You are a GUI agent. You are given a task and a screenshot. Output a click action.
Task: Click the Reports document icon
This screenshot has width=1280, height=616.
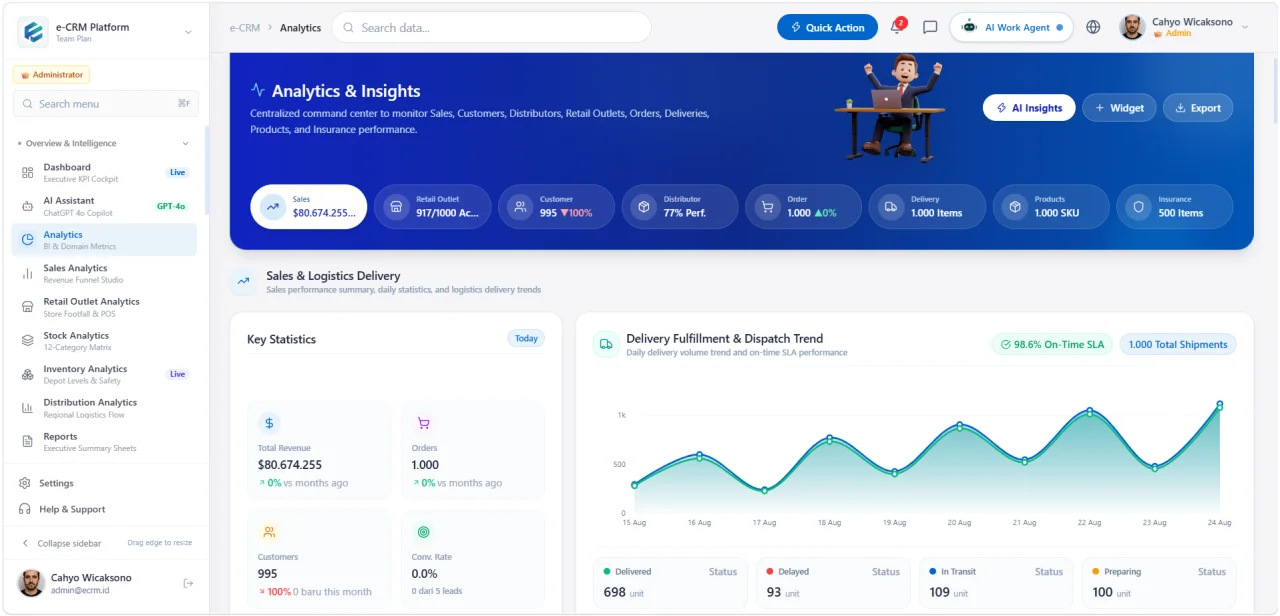click(27, 441)
